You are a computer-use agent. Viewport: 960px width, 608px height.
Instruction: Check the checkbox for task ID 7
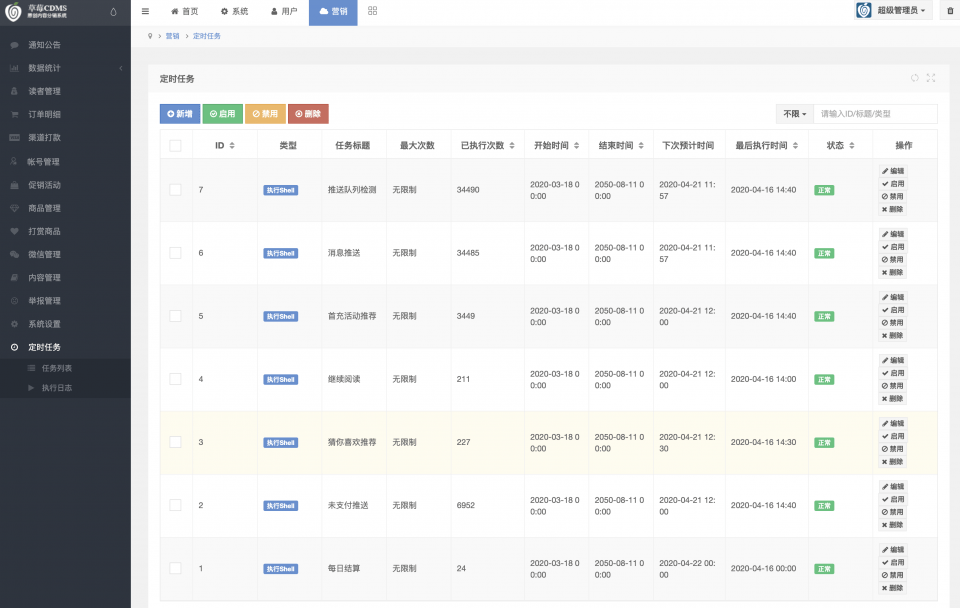[175, 190]
